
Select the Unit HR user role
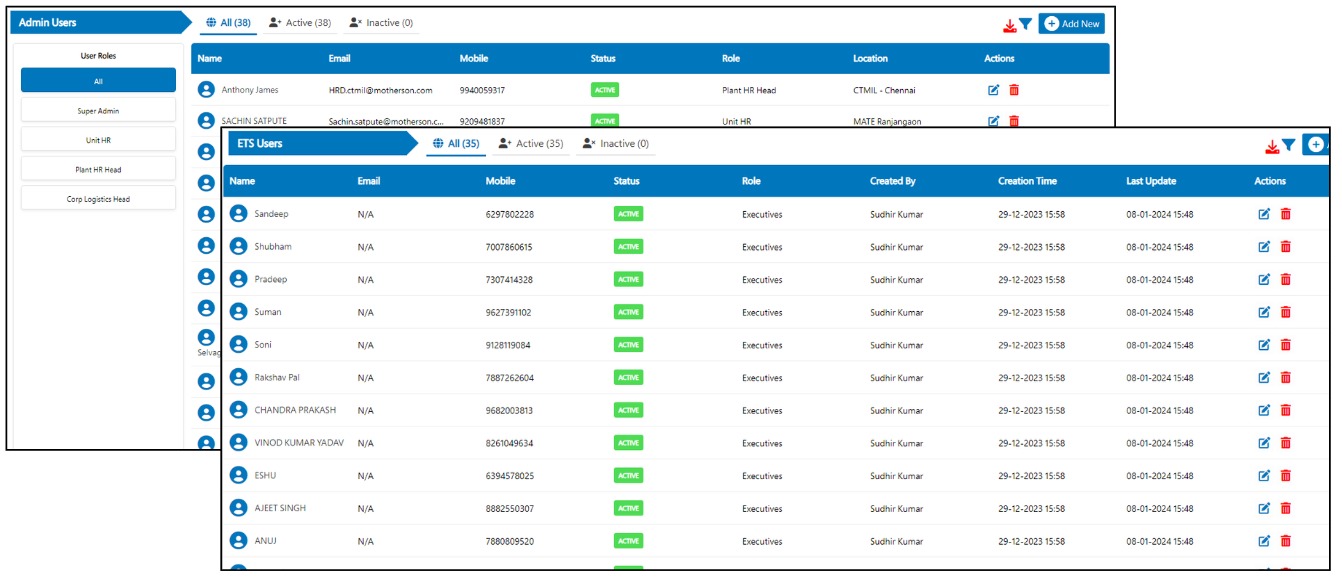98,141
